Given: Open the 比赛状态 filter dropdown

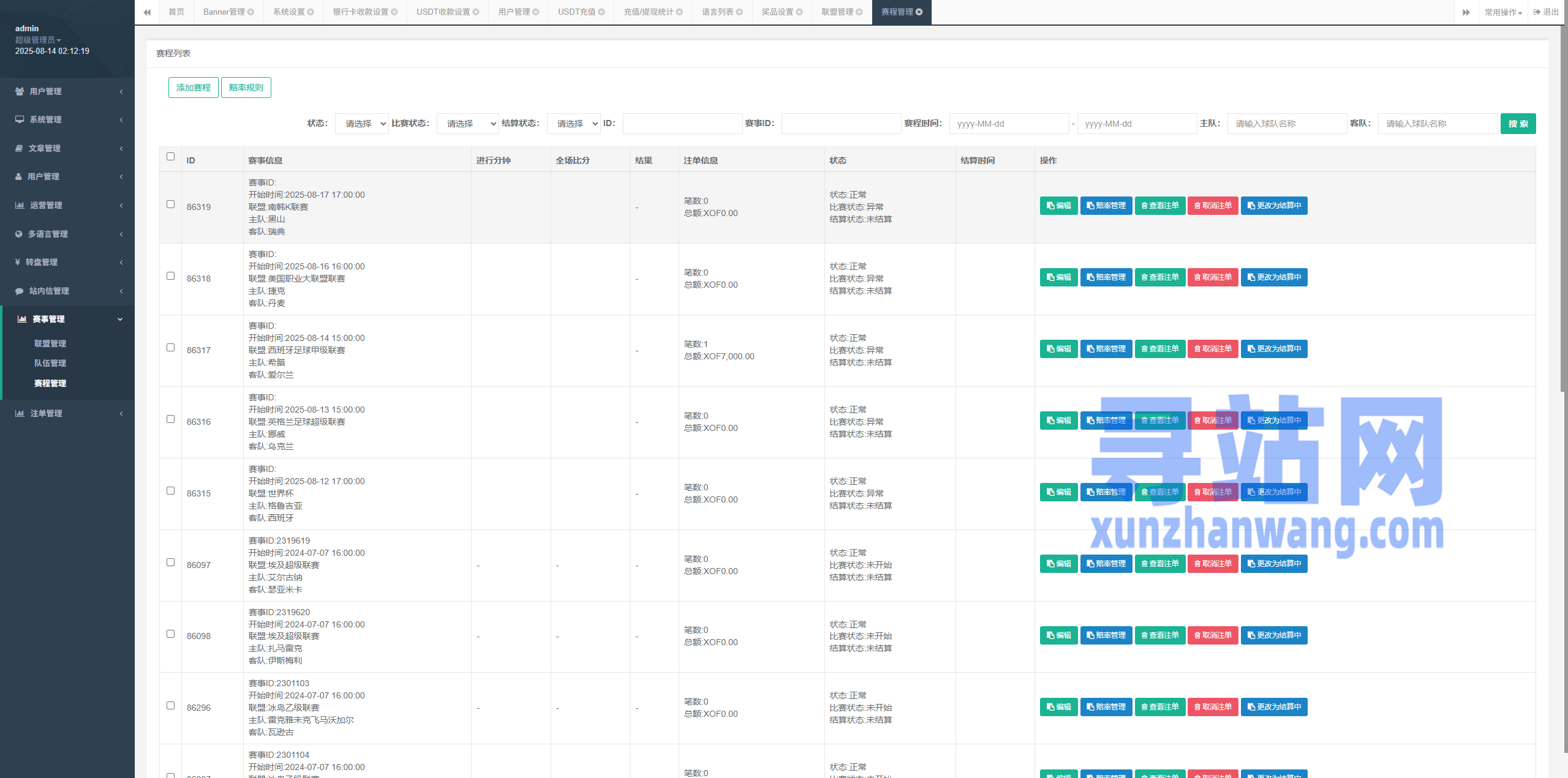Looking at the screenshot, I should pyautogui.click(x=468, y=124).
